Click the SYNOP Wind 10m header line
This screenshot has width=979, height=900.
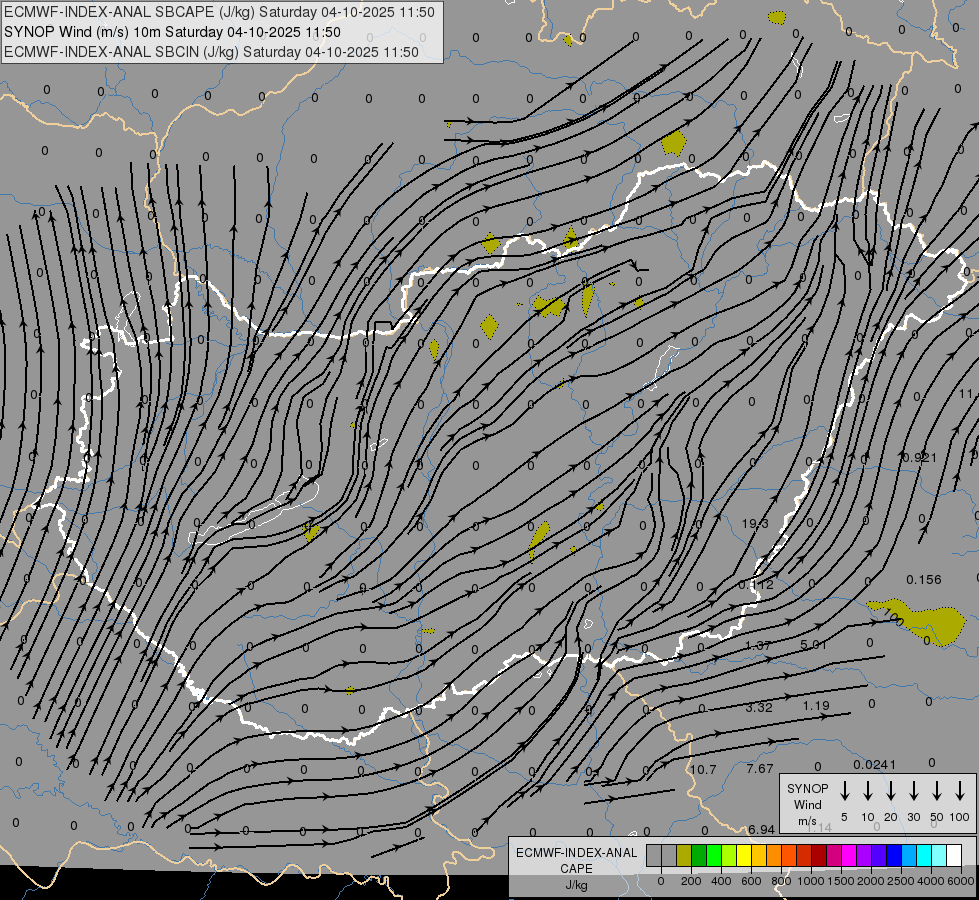(172, 32)
